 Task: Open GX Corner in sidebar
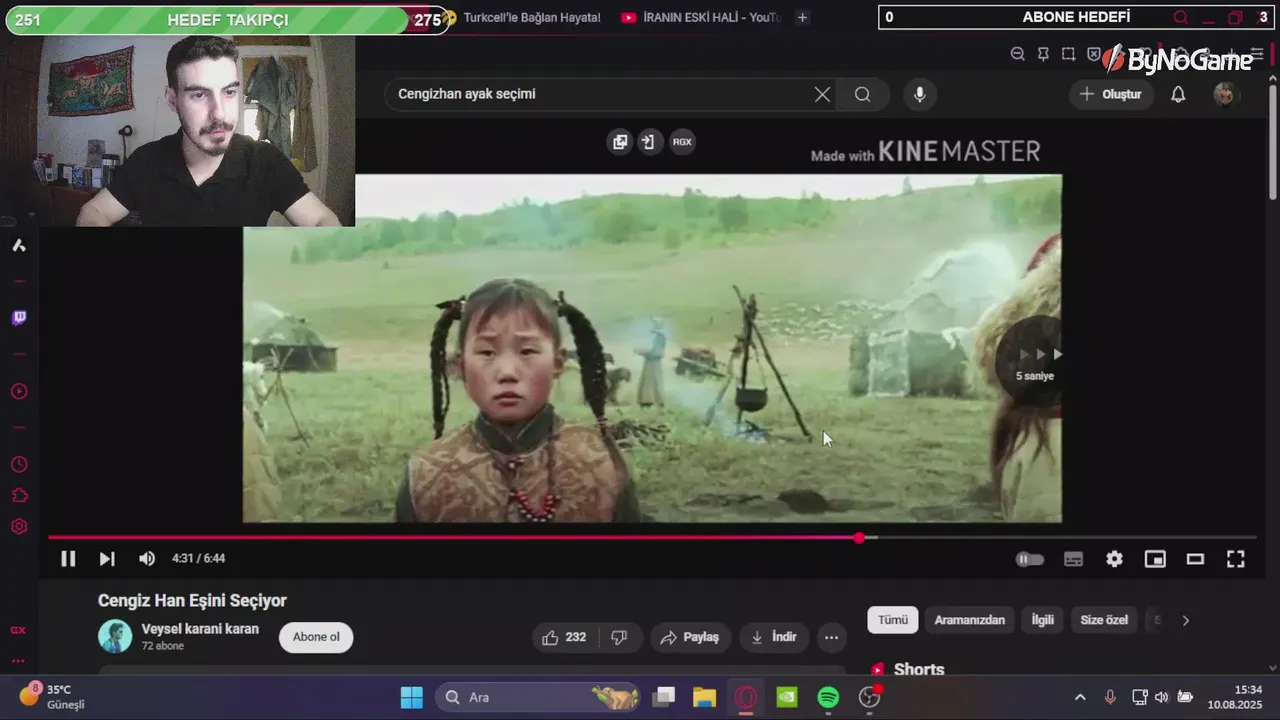[18, 630]
